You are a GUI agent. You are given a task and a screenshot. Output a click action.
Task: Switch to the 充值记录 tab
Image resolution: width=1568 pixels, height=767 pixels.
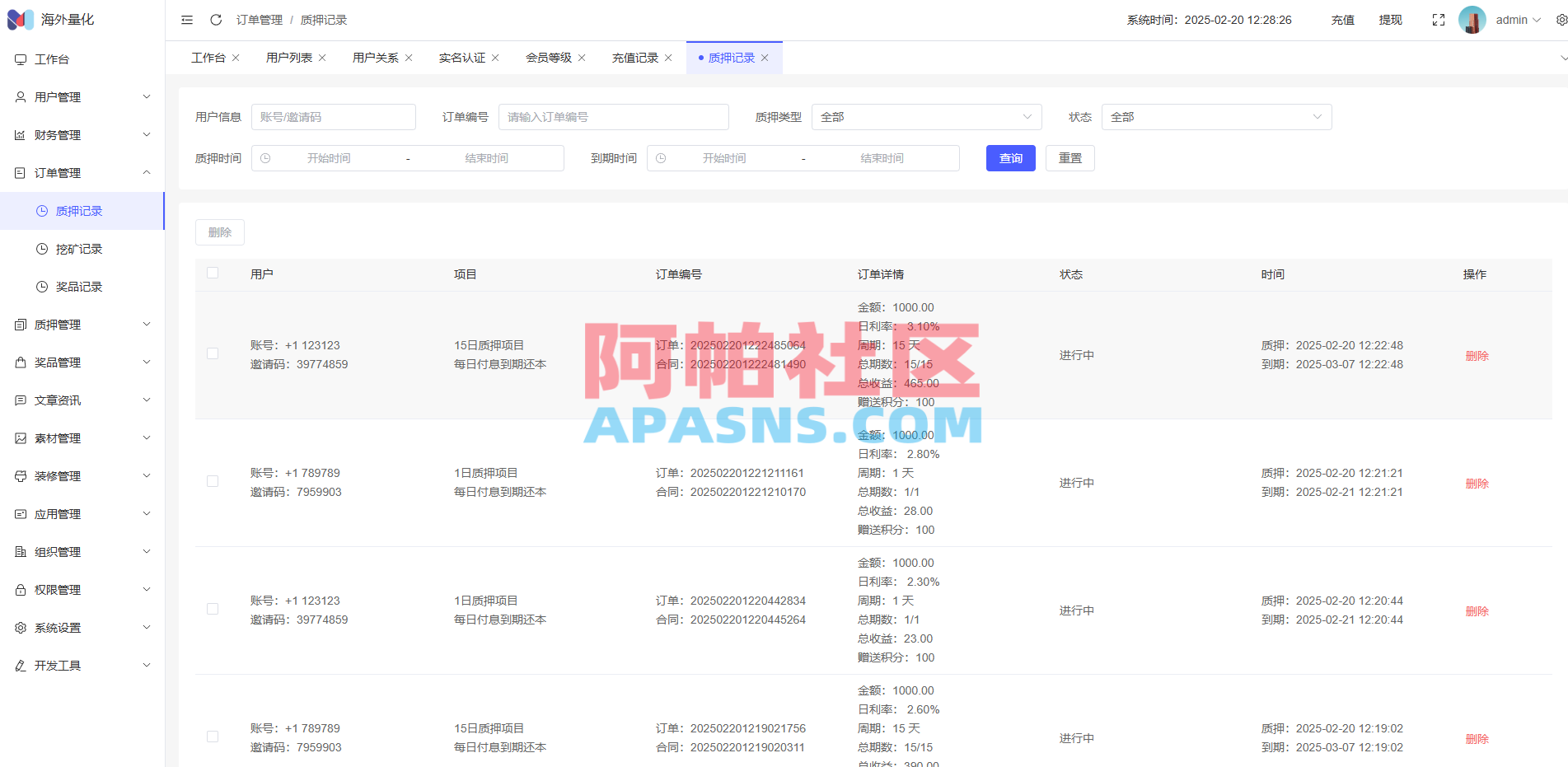click(x=634, y=57)
